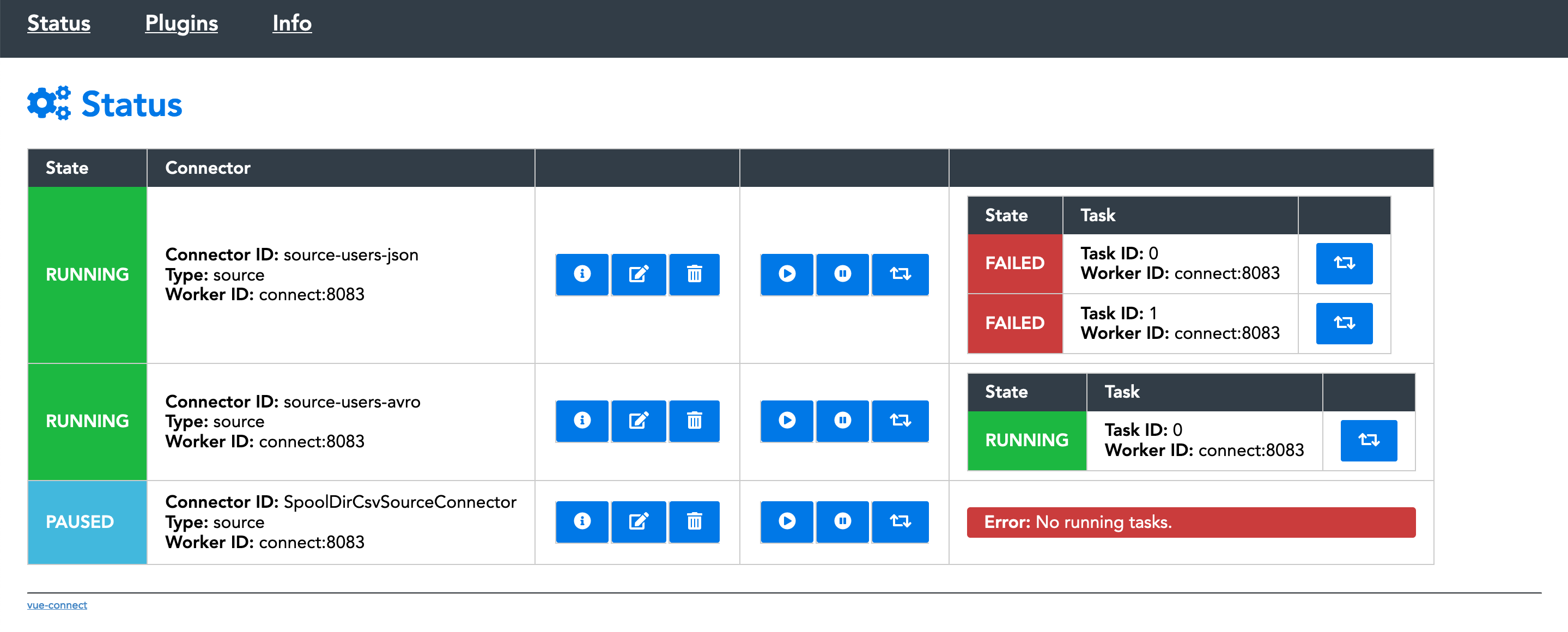Show info for source-users-json connector
Image resolution: width=1568 pixels, height=632 pixels.
(582, 274)
